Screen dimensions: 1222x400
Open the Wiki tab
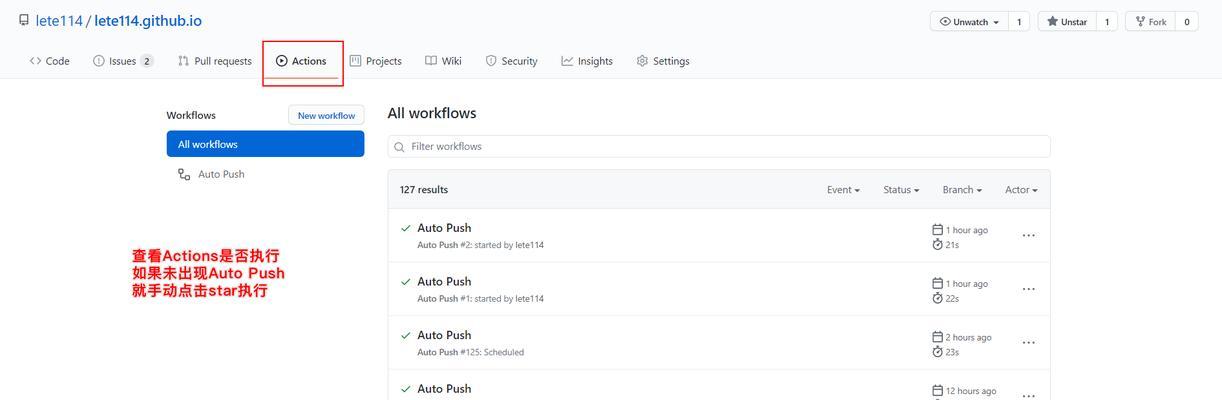(x=443, y=61)
